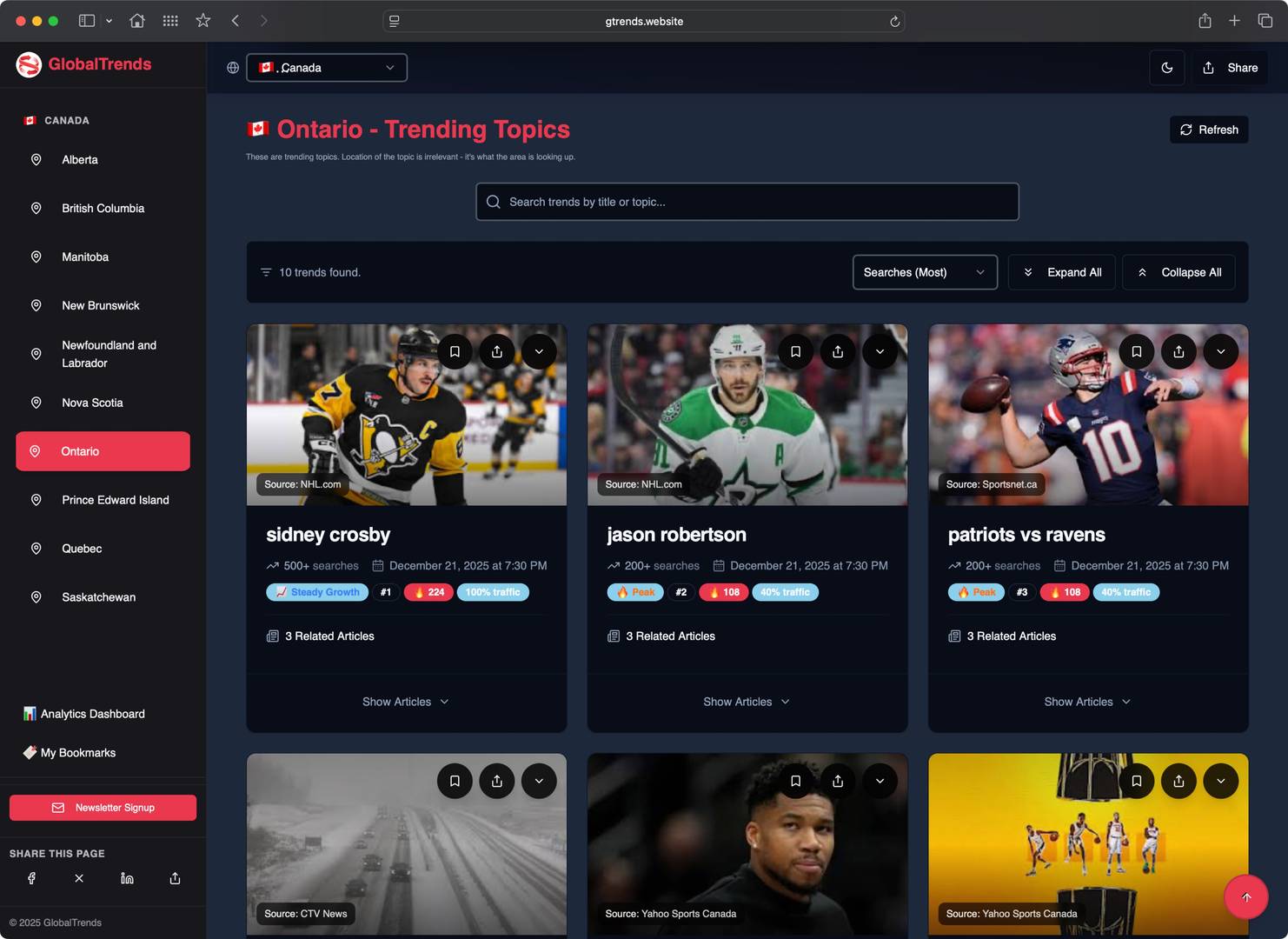Image resolution: width=1288 pixels, height=939 pixels.
Task: Expand Show Articles under sidney crosby
Action: tap(406, 702)
